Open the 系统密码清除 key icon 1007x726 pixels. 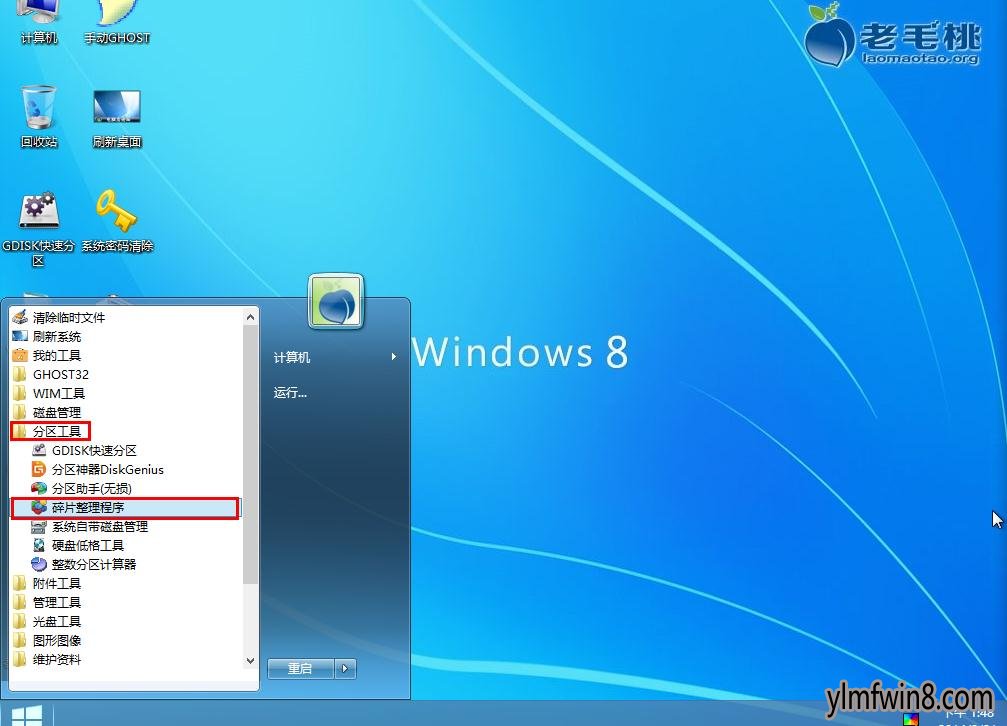pyautogui.click(x=117, y=222)
